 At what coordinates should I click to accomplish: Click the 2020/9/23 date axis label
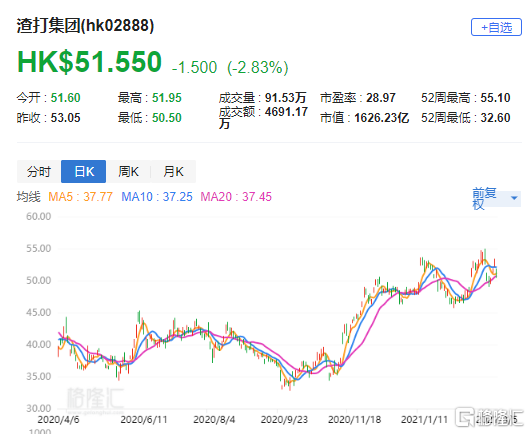(284, 420)
